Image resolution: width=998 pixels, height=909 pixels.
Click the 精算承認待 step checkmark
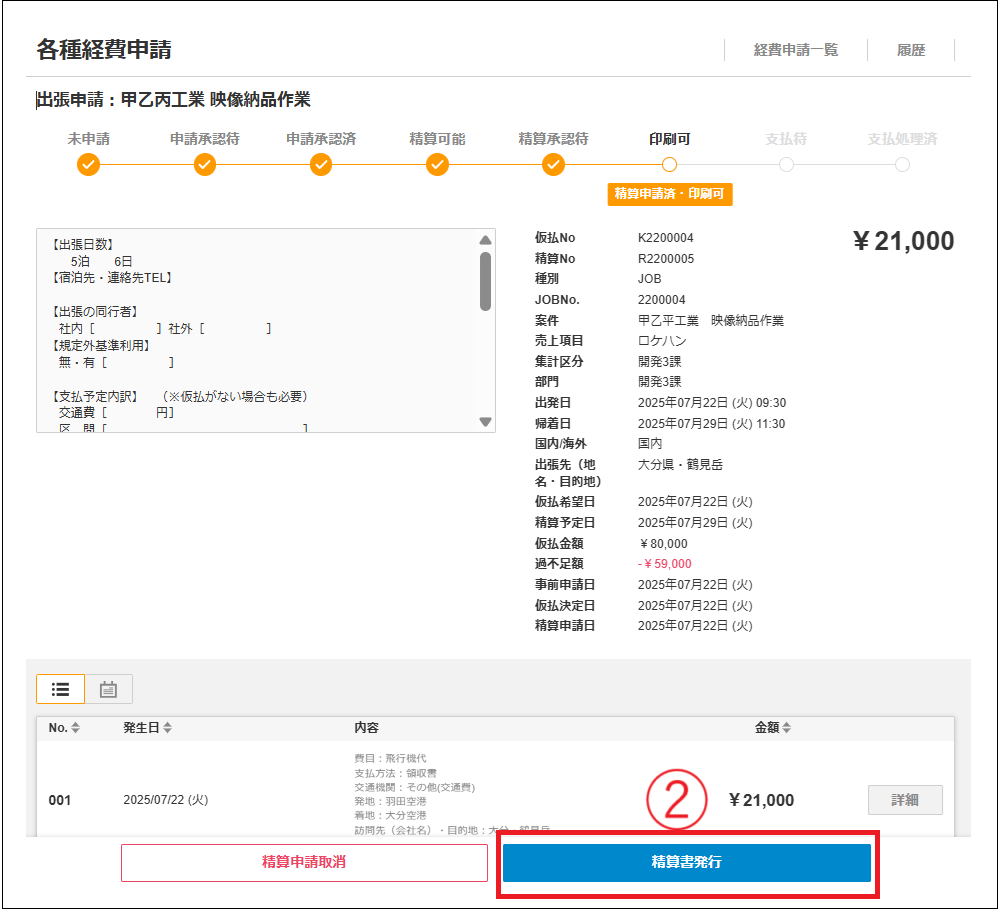pos(553,165)
